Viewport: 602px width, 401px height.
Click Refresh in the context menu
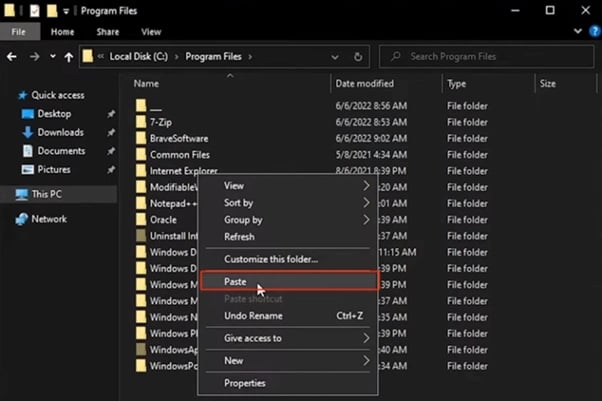click(x=240, y=237)
